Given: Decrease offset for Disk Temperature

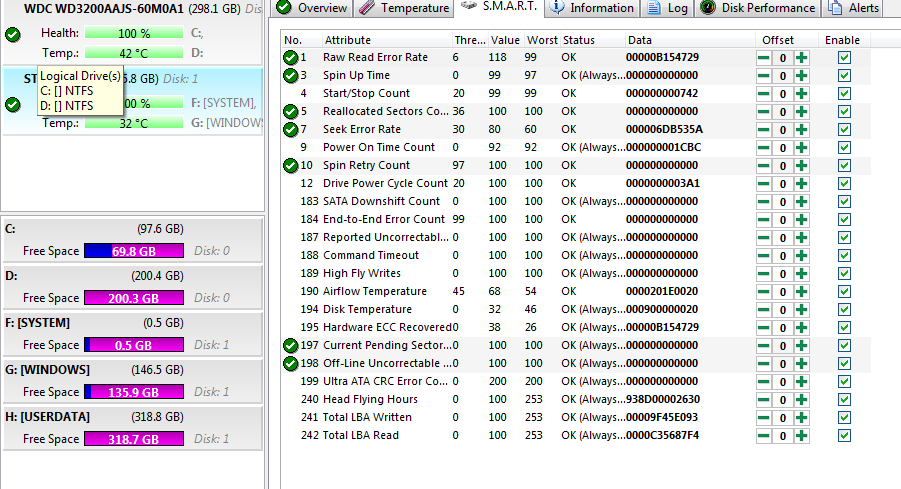Looking at the screenshot, I should tap(763, 310).
